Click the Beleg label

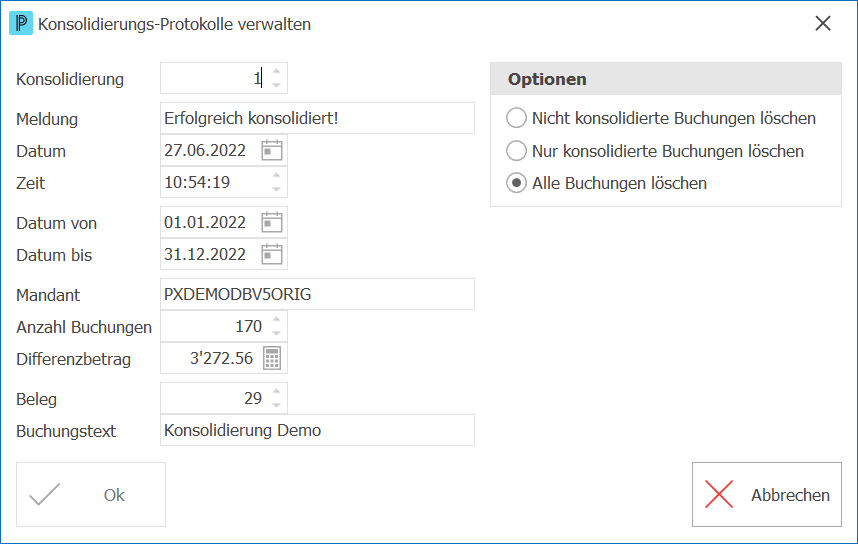[37, 400]
